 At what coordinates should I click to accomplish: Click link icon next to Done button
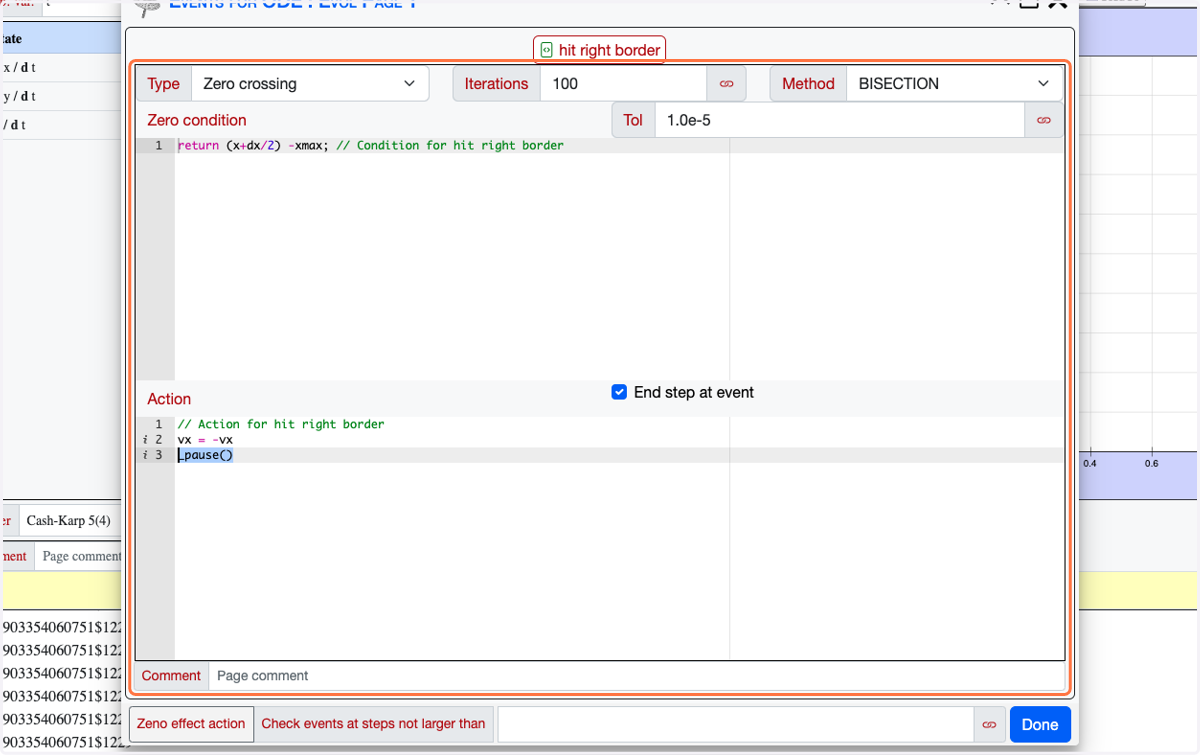click(x=989, y=724)
